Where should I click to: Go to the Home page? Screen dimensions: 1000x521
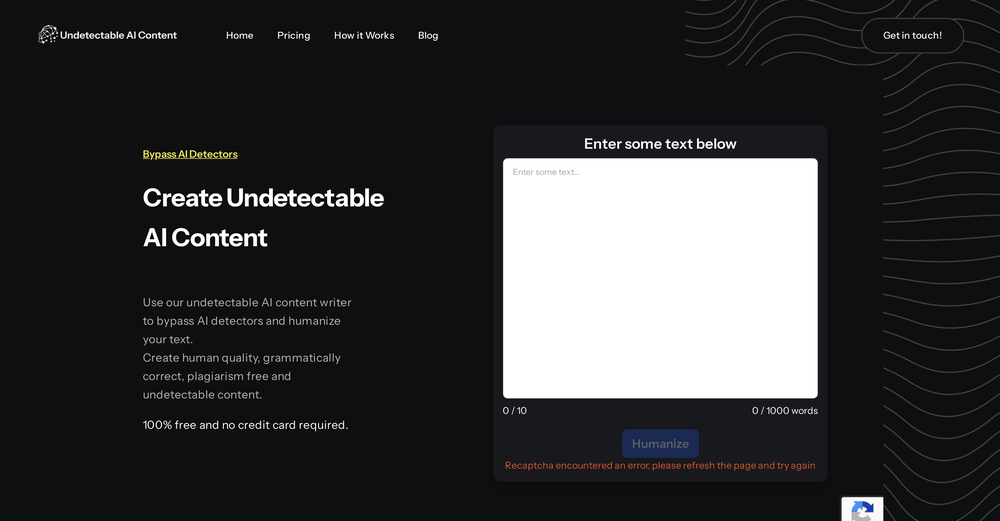(x=239, y=35)
